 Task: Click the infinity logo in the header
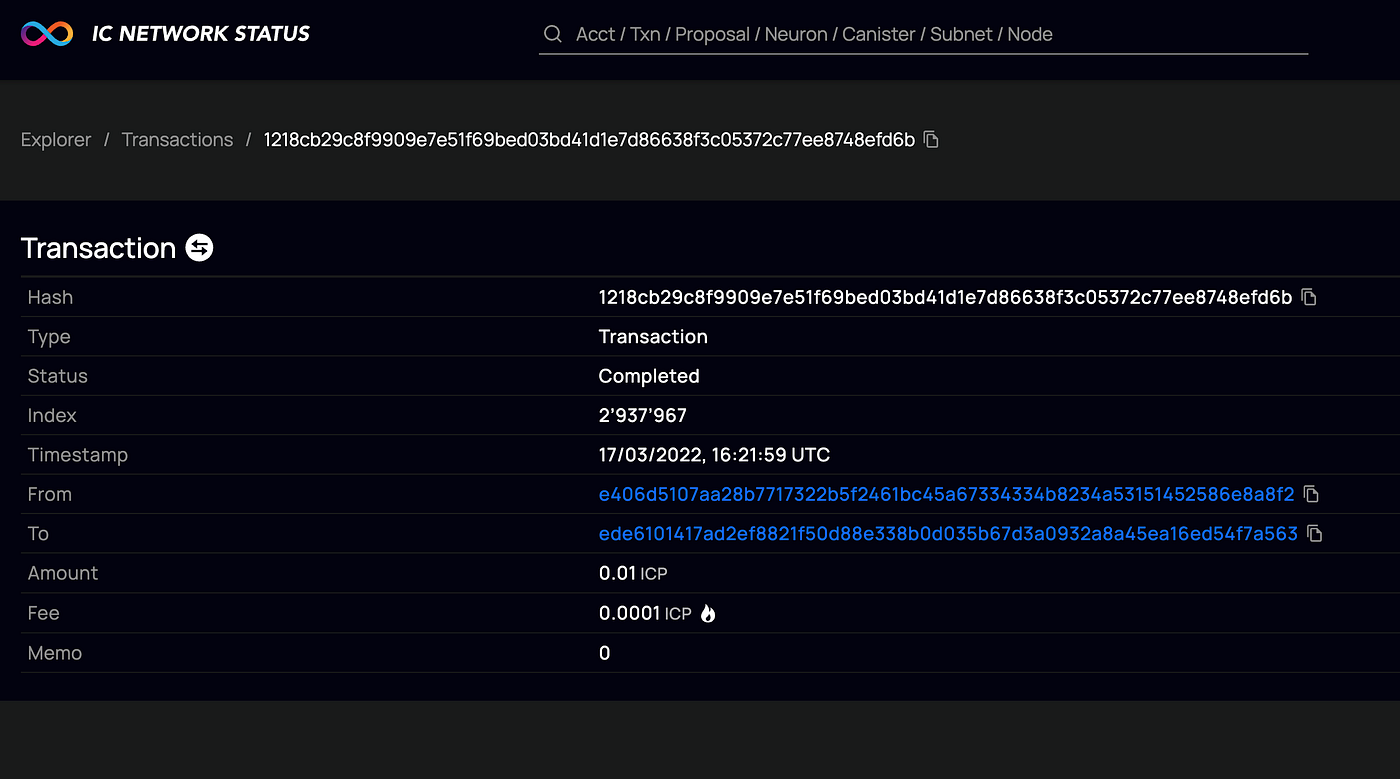(46, 33)
